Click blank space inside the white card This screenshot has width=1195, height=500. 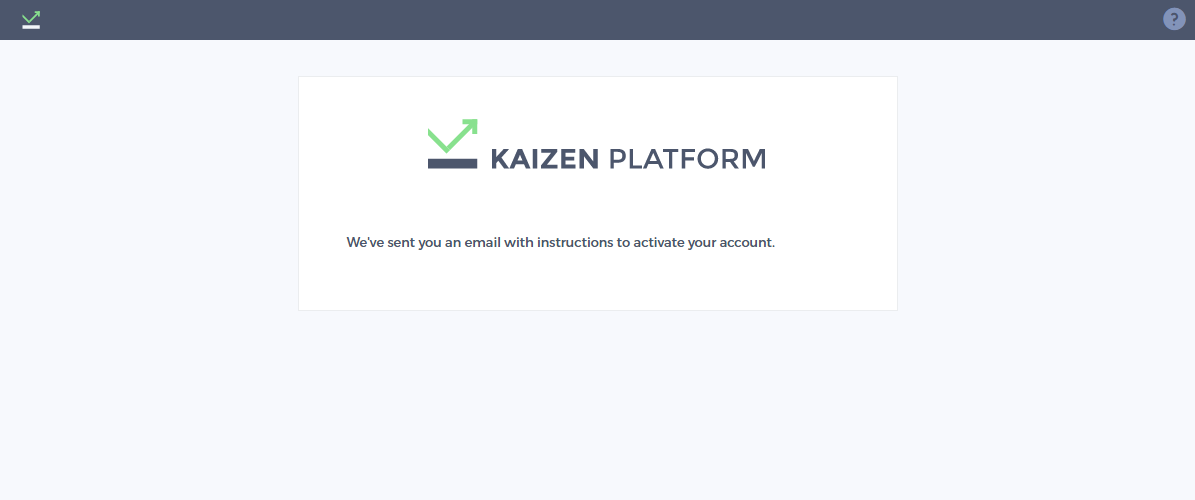598,282
